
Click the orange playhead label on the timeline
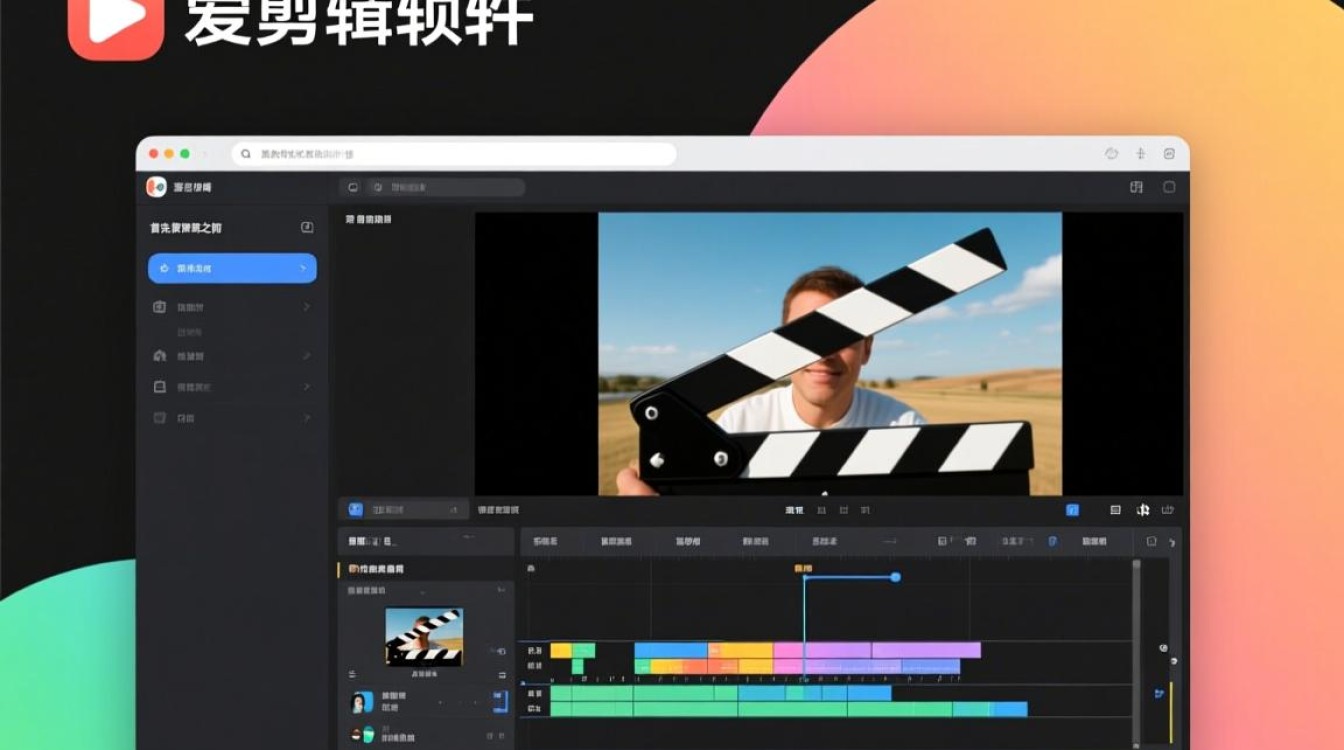[x=803, y=568]
